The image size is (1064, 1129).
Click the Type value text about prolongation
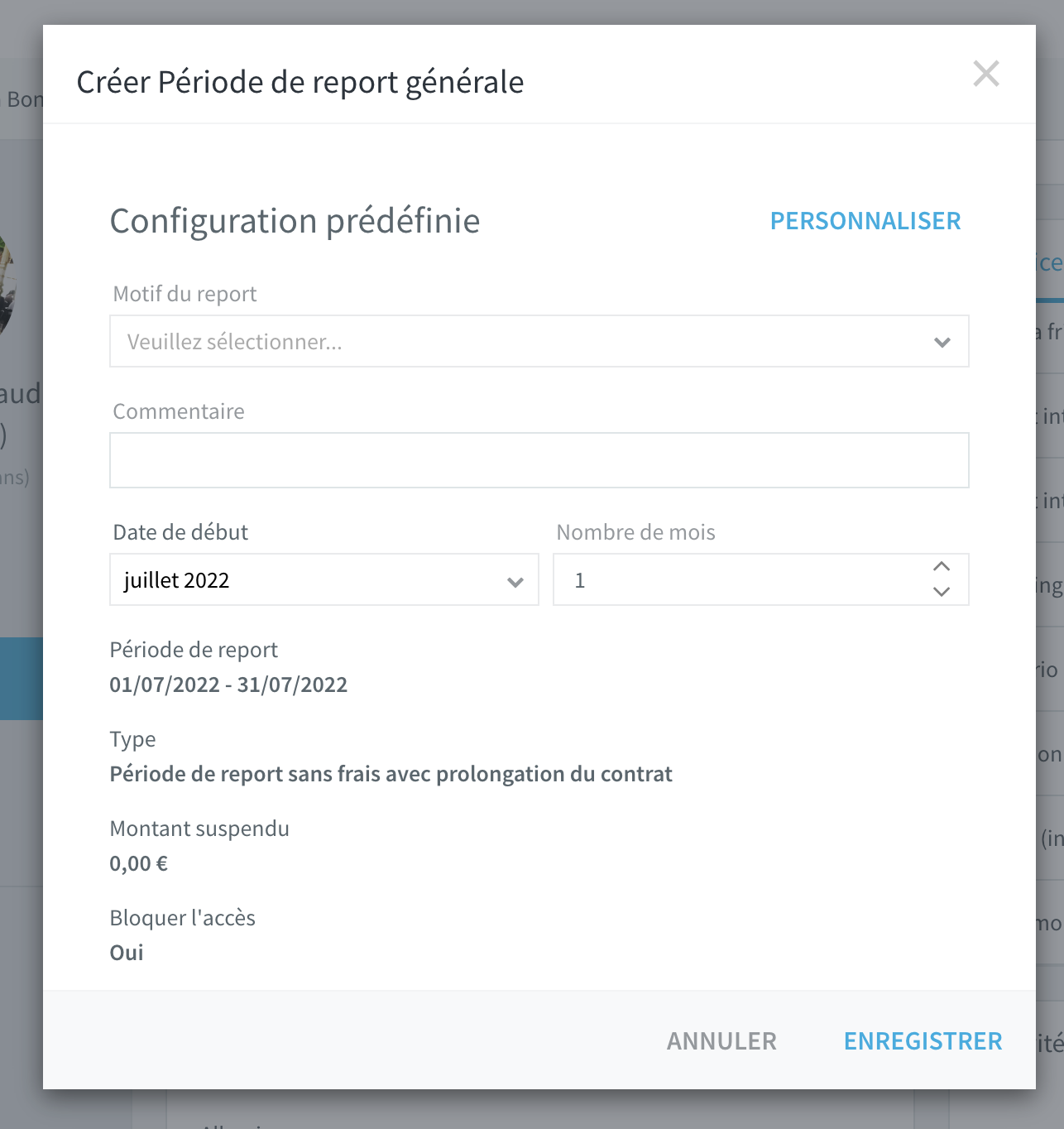391,774
